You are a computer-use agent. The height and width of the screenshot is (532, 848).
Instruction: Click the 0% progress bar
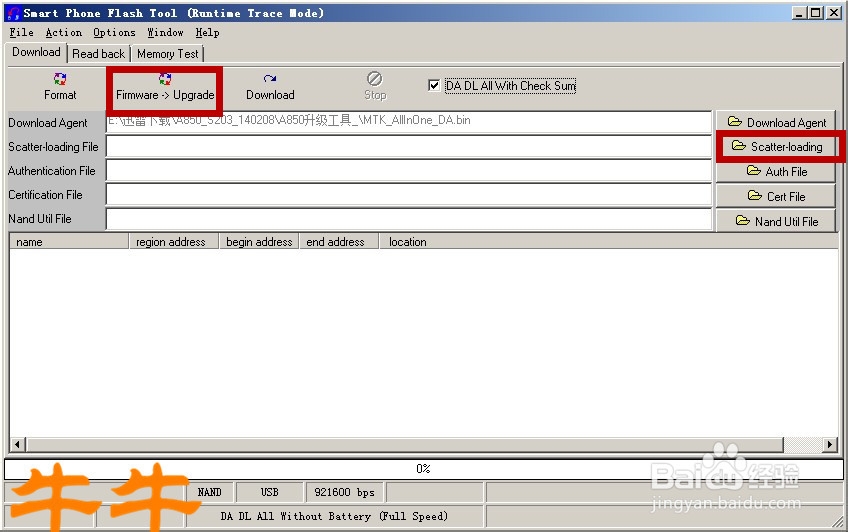point(423,469)
